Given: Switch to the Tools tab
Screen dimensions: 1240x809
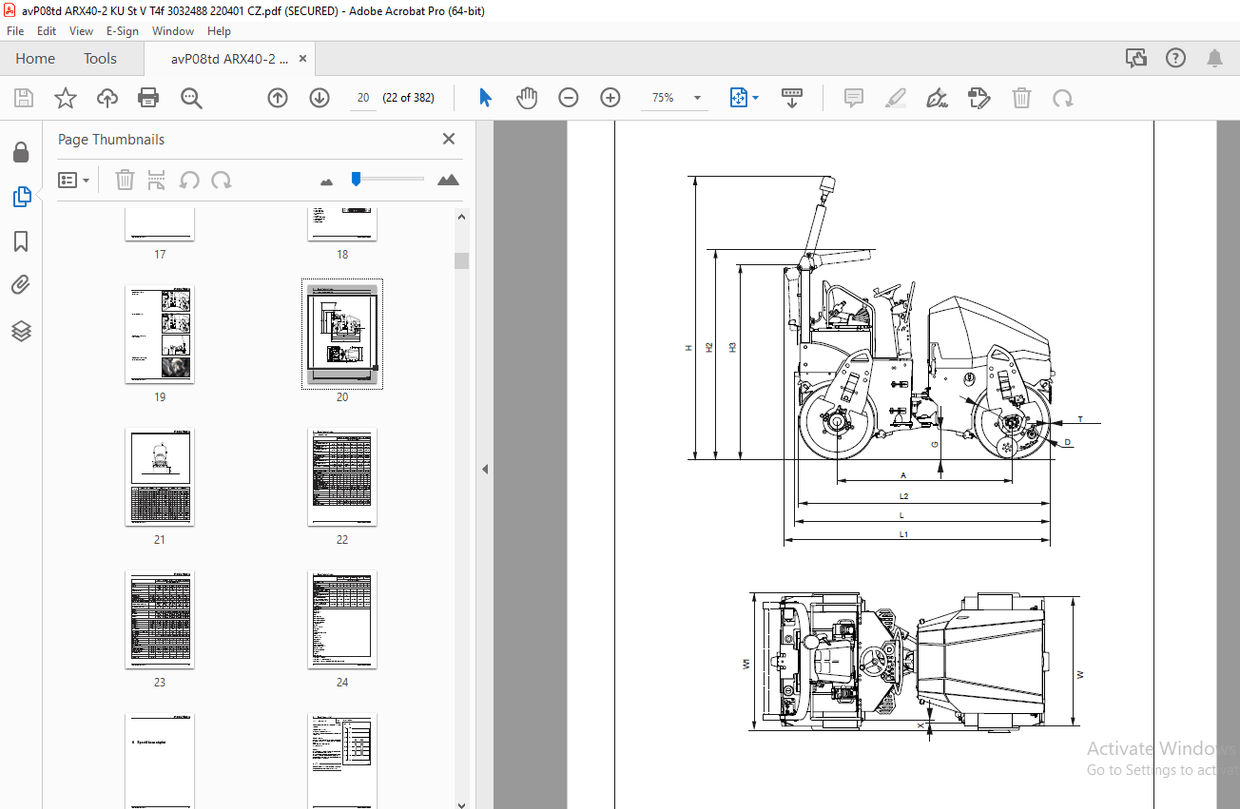Looking at the screenshot, I should point(100,58).
